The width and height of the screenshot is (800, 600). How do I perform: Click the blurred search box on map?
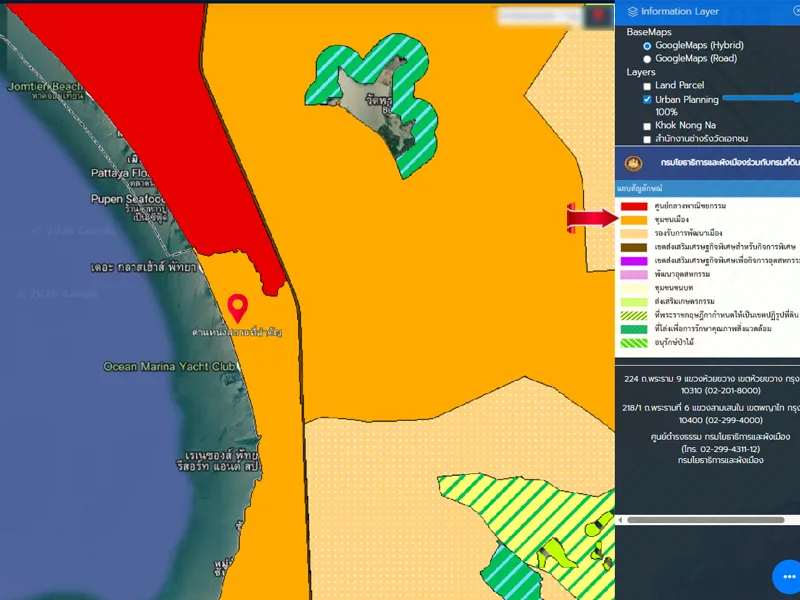coord(540,16)
